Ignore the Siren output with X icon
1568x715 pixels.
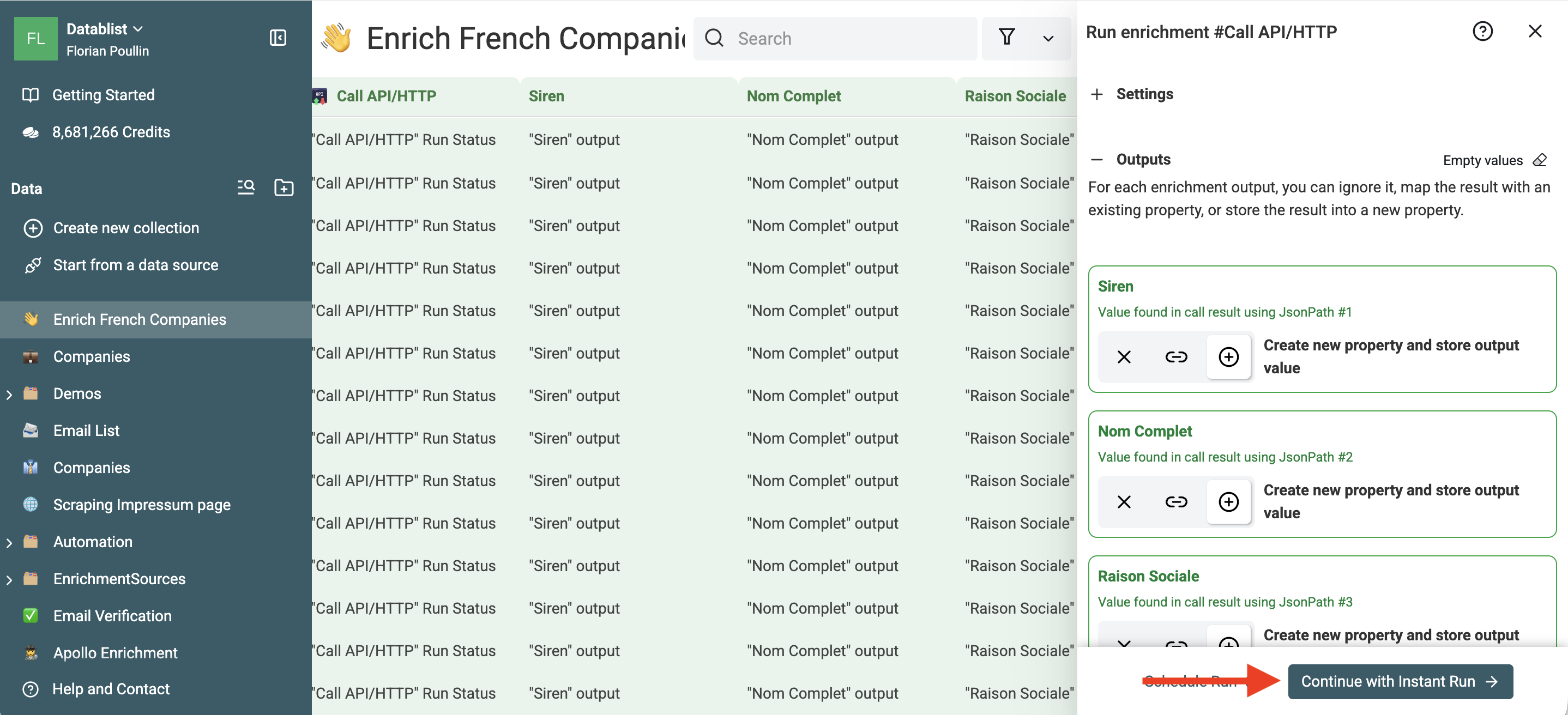point(1124,356)
